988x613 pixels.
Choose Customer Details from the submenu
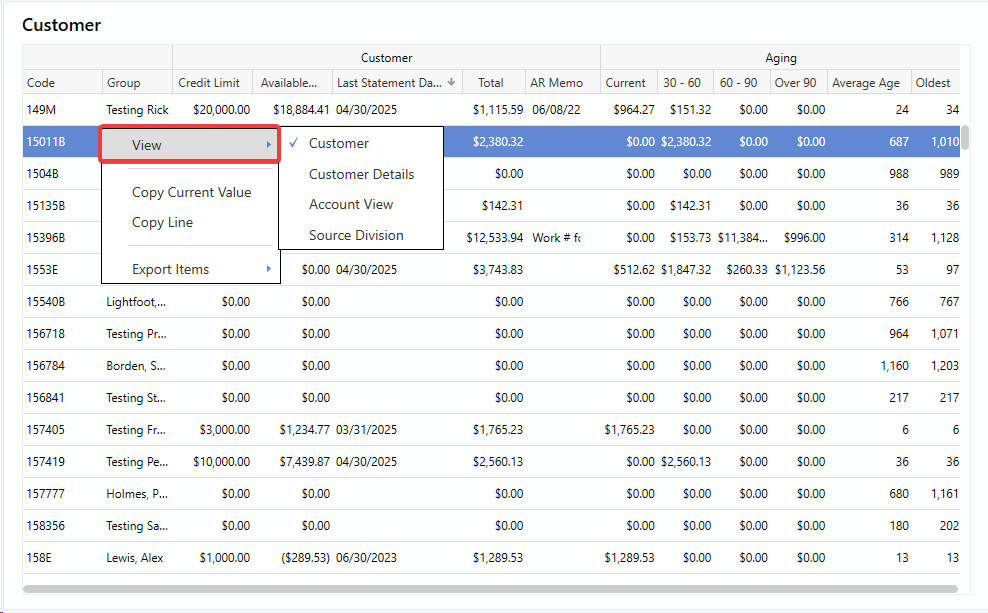point(361,174)
